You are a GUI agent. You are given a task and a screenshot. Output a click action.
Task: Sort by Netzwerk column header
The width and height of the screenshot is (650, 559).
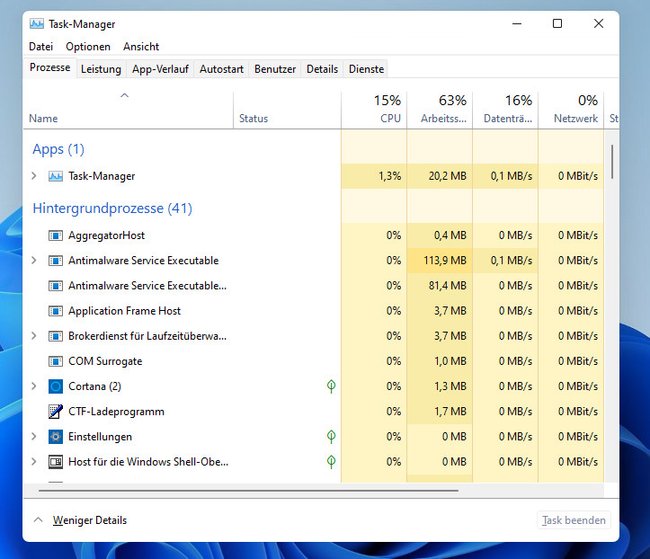[571, 110]
